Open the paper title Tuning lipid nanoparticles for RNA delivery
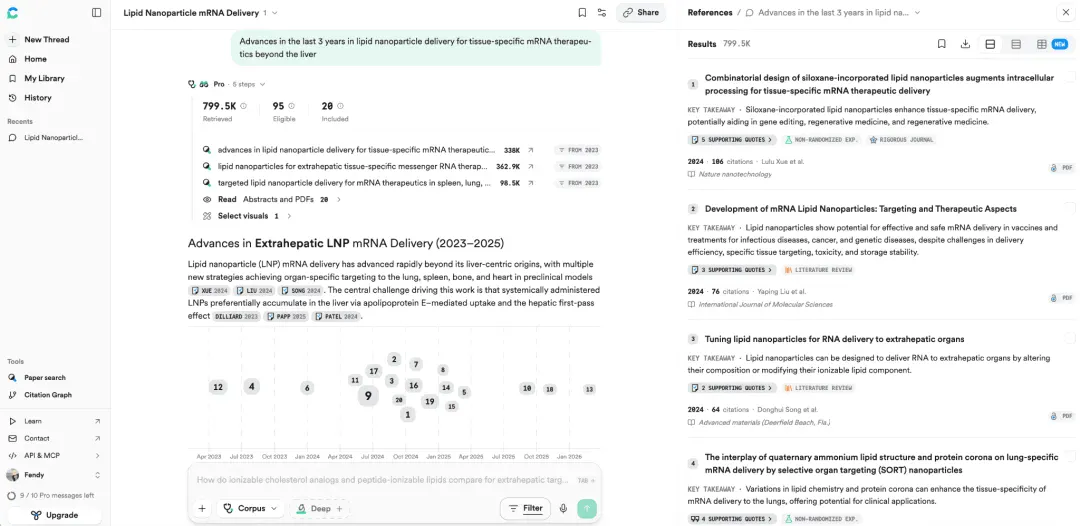The width and height of the screenshot is (1080, 526). 834,339
